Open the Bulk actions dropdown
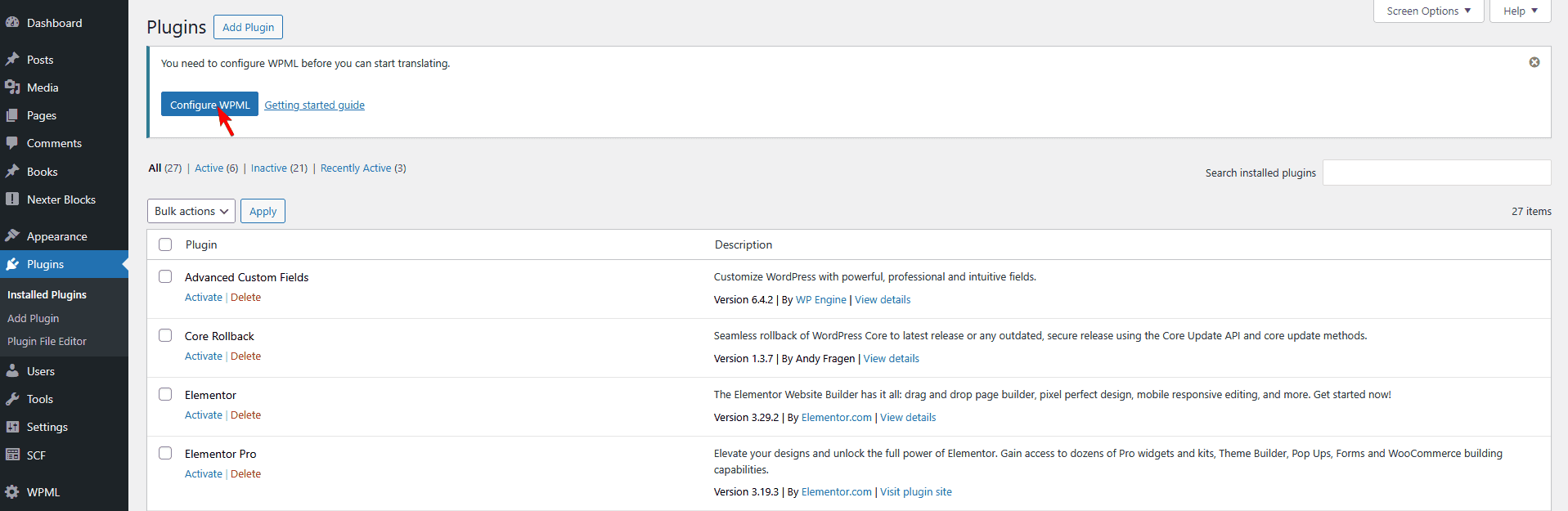1568x511 pixels. (191, 211)
